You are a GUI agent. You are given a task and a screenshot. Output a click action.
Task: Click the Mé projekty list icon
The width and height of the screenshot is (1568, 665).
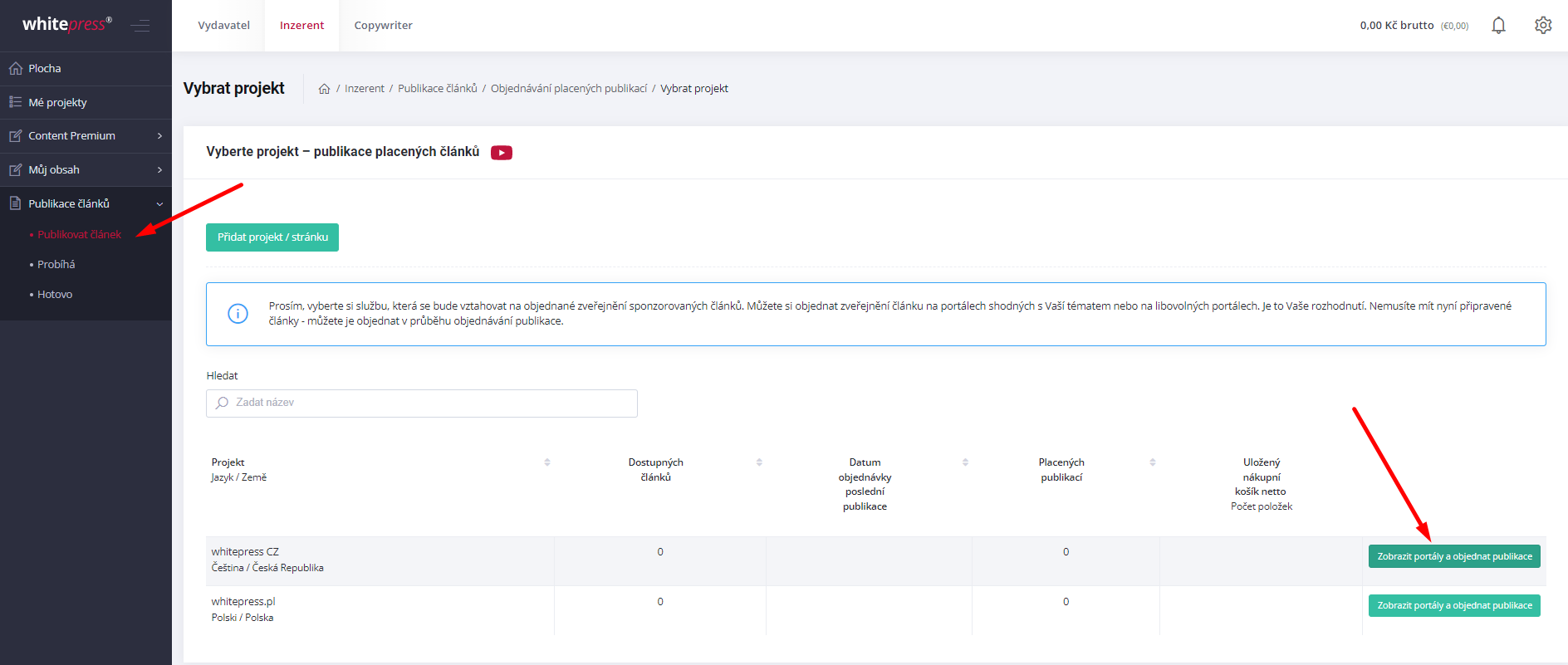[x=16, y=102]
